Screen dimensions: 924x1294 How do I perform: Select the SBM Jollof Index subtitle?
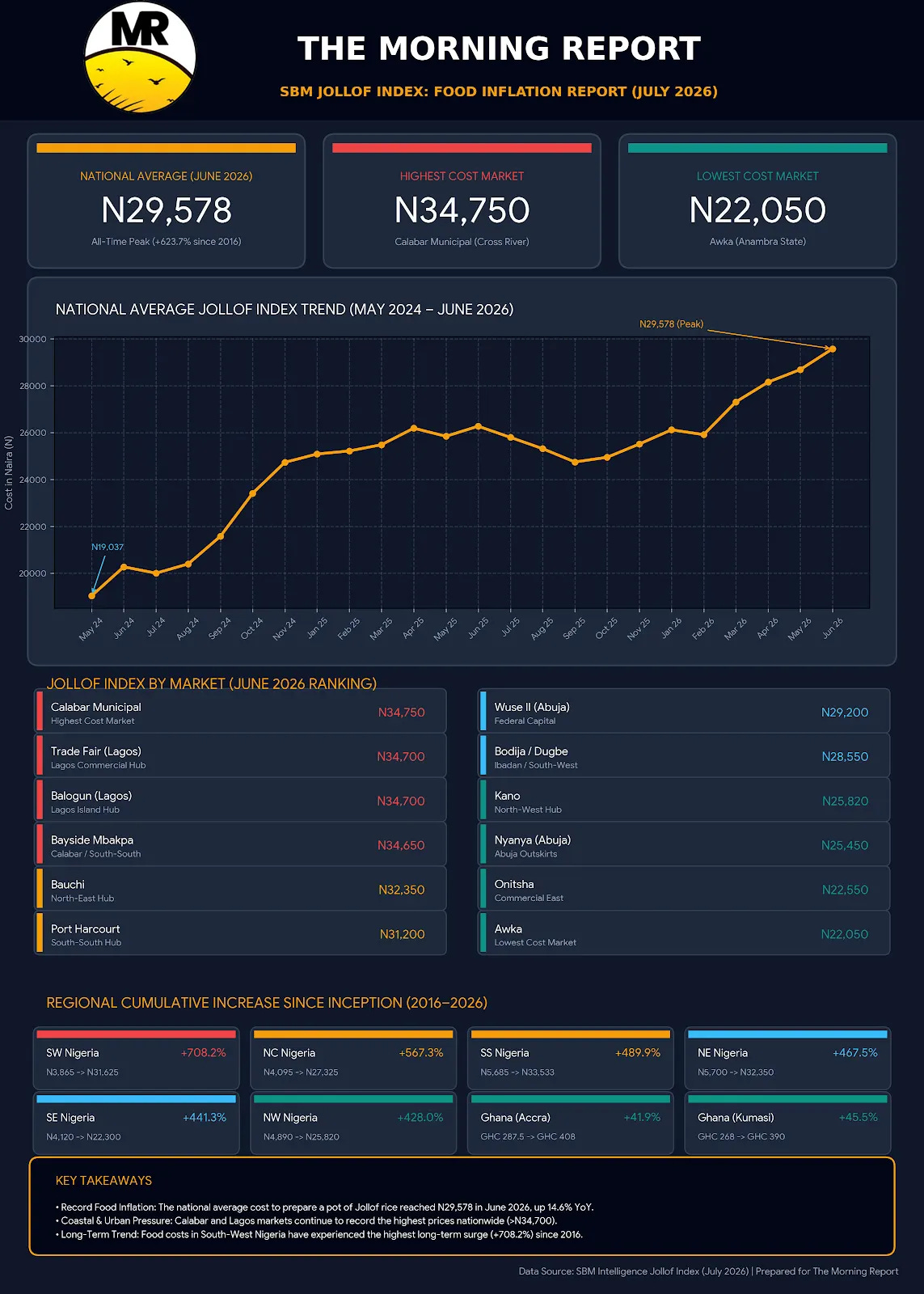[499, 91]
